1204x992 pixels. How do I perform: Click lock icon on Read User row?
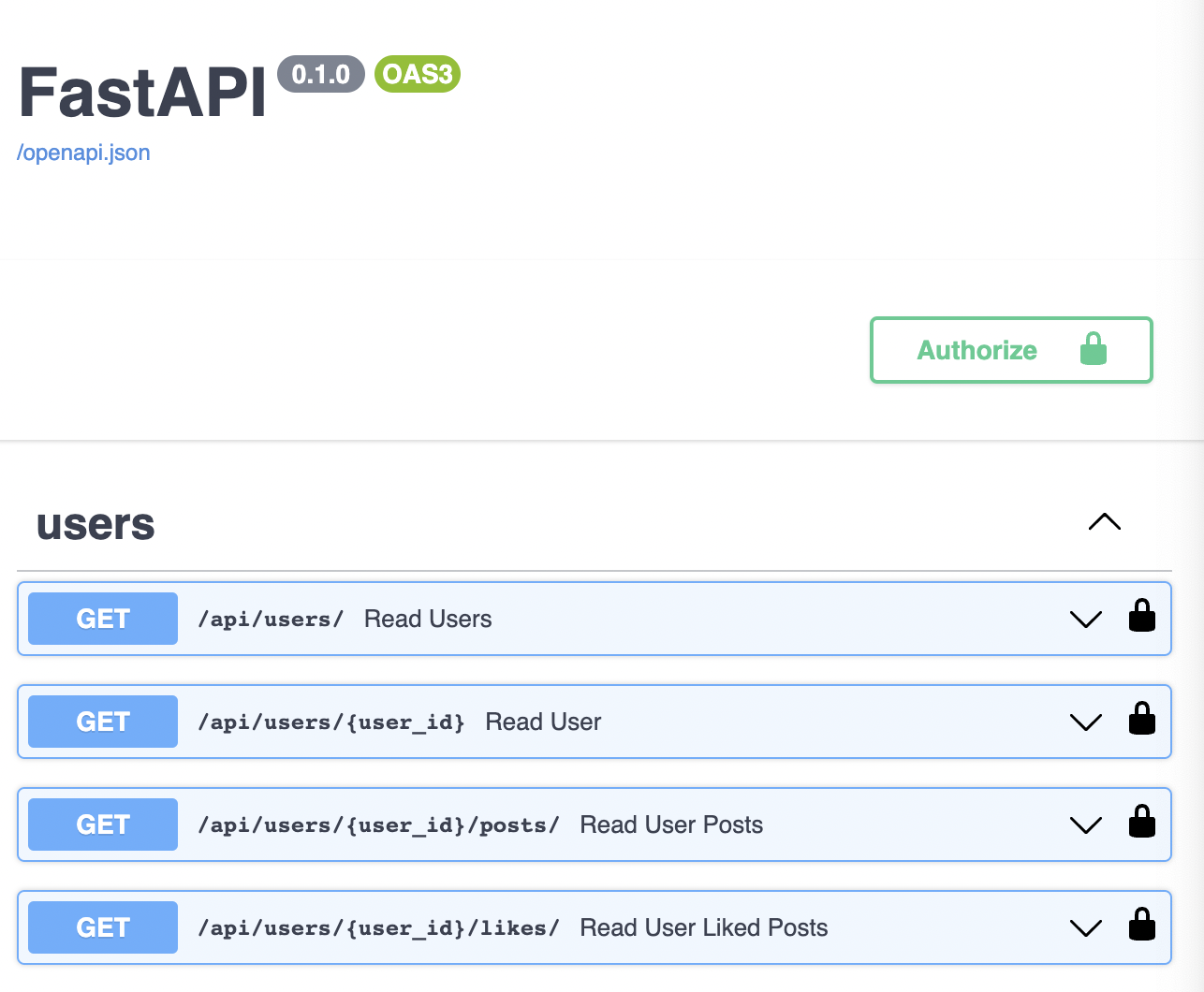click(1142, 719)
